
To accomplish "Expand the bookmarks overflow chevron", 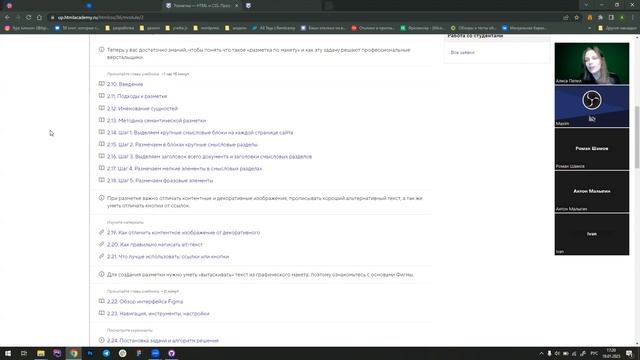I will (589, 28).
